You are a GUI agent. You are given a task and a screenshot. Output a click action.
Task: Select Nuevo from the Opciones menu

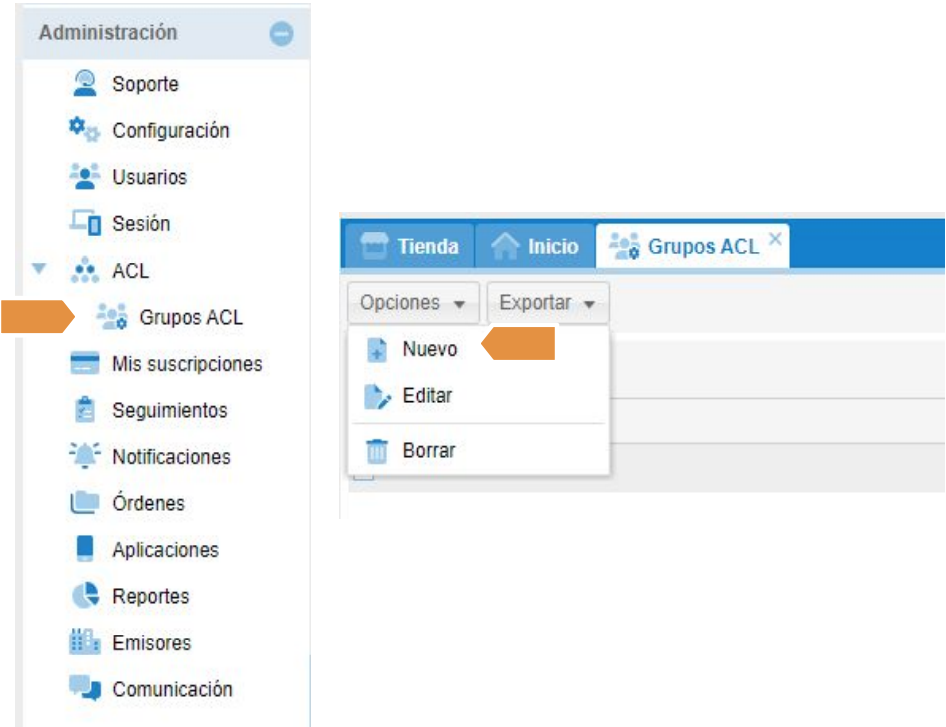(x=429, y=349)
